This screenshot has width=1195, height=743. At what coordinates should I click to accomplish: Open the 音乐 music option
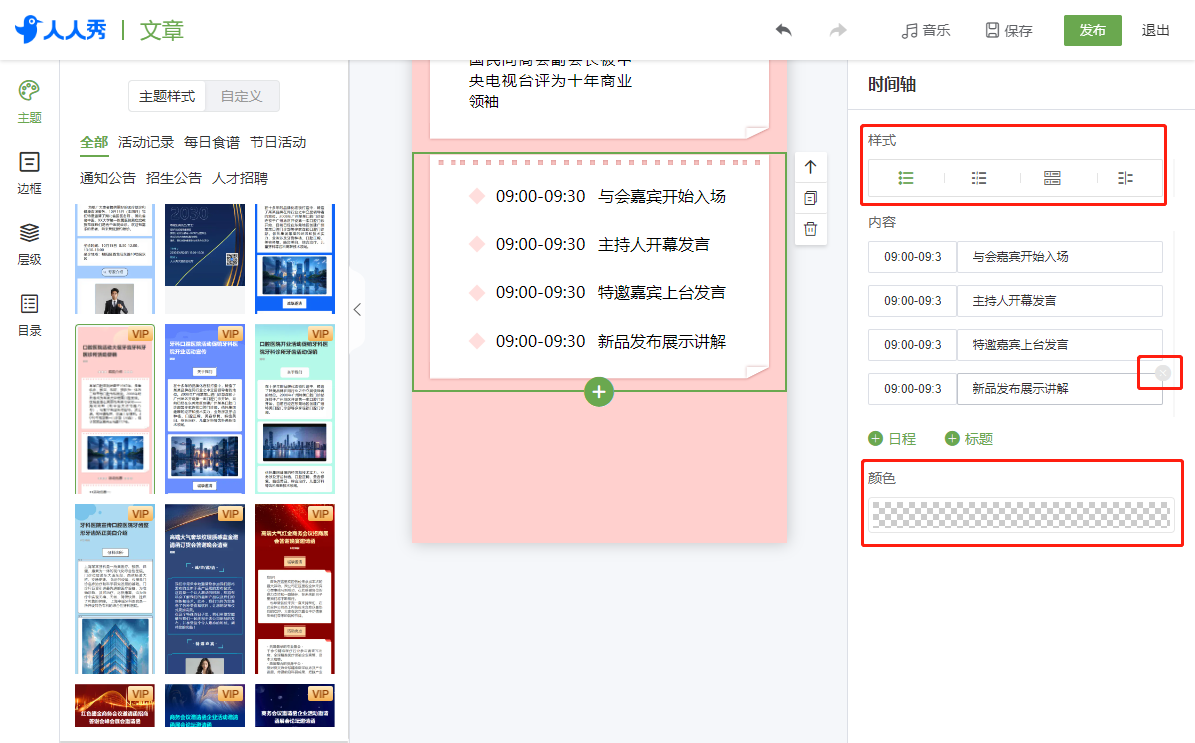(926, 30)
